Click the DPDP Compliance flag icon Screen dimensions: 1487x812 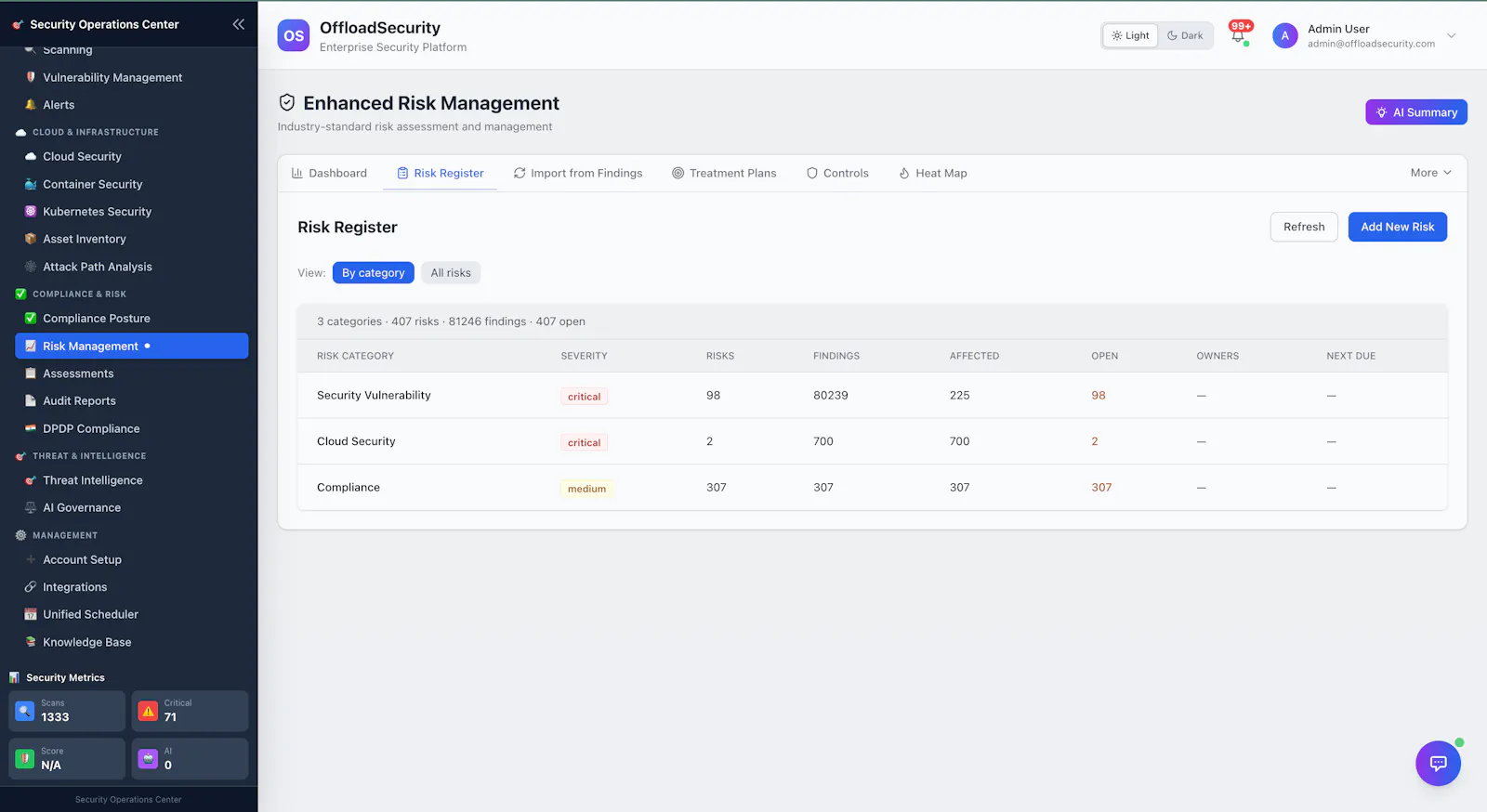[31, 428]
